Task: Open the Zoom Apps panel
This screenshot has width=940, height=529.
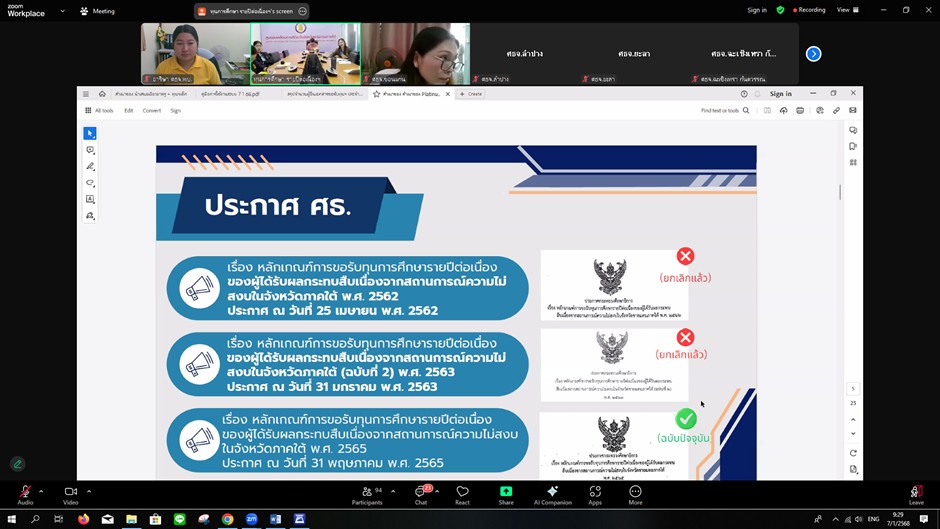Action: pyautogui.click(x=595, y=493)
